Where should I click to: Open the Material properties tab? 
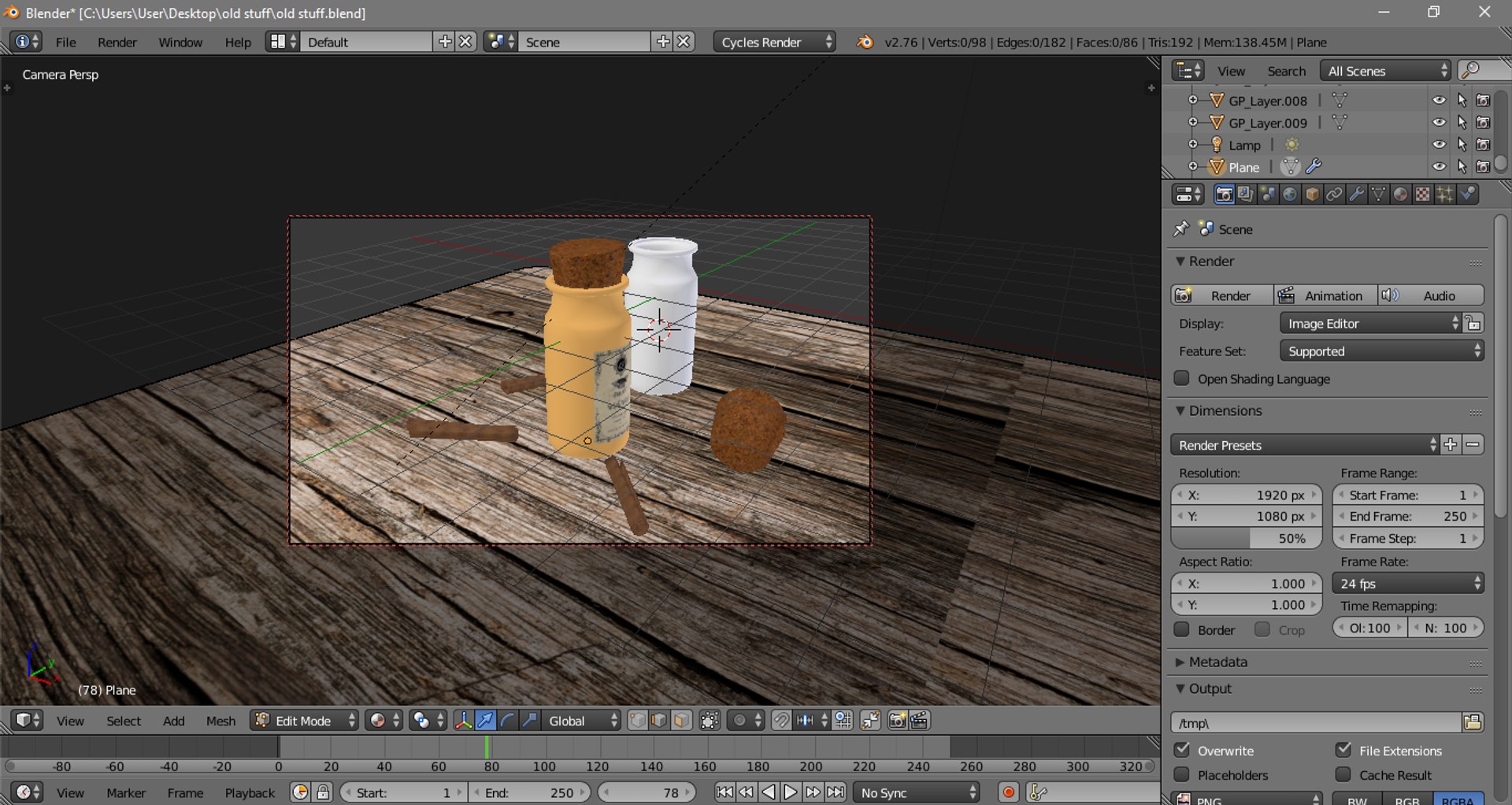(x=1400, y=195)
